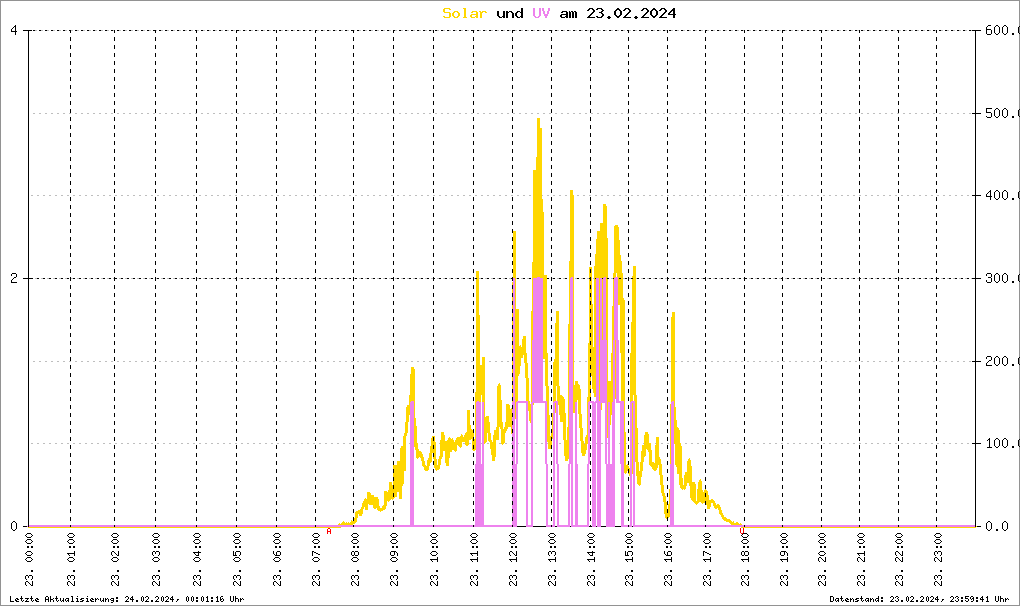Click the time axis label '23. 11:00'
Viewport: 1020px width, 606px height.
click(475, 559)
